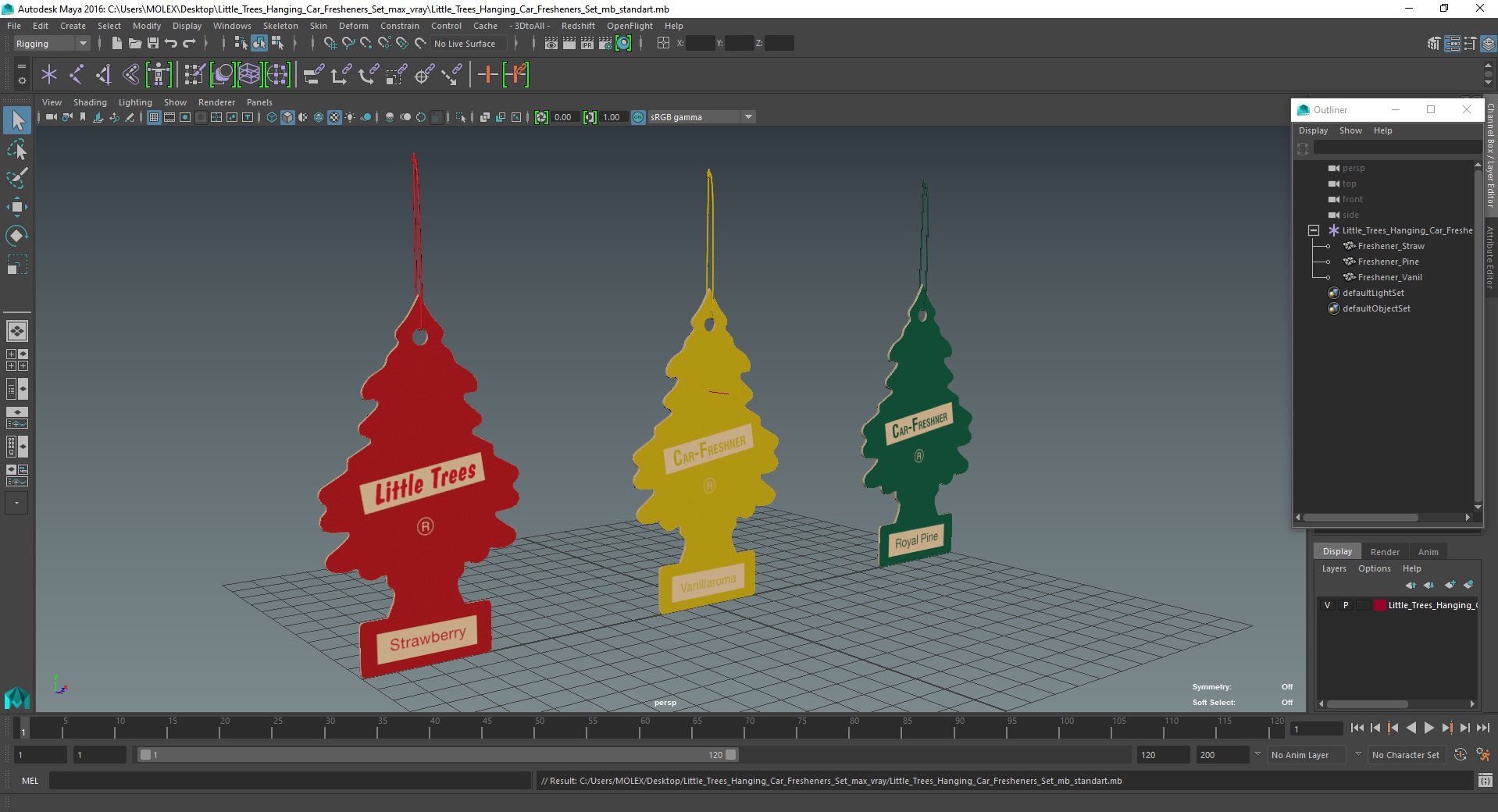Toggle wireframe shading in the viewport toolbar

(x=272, y=117)
